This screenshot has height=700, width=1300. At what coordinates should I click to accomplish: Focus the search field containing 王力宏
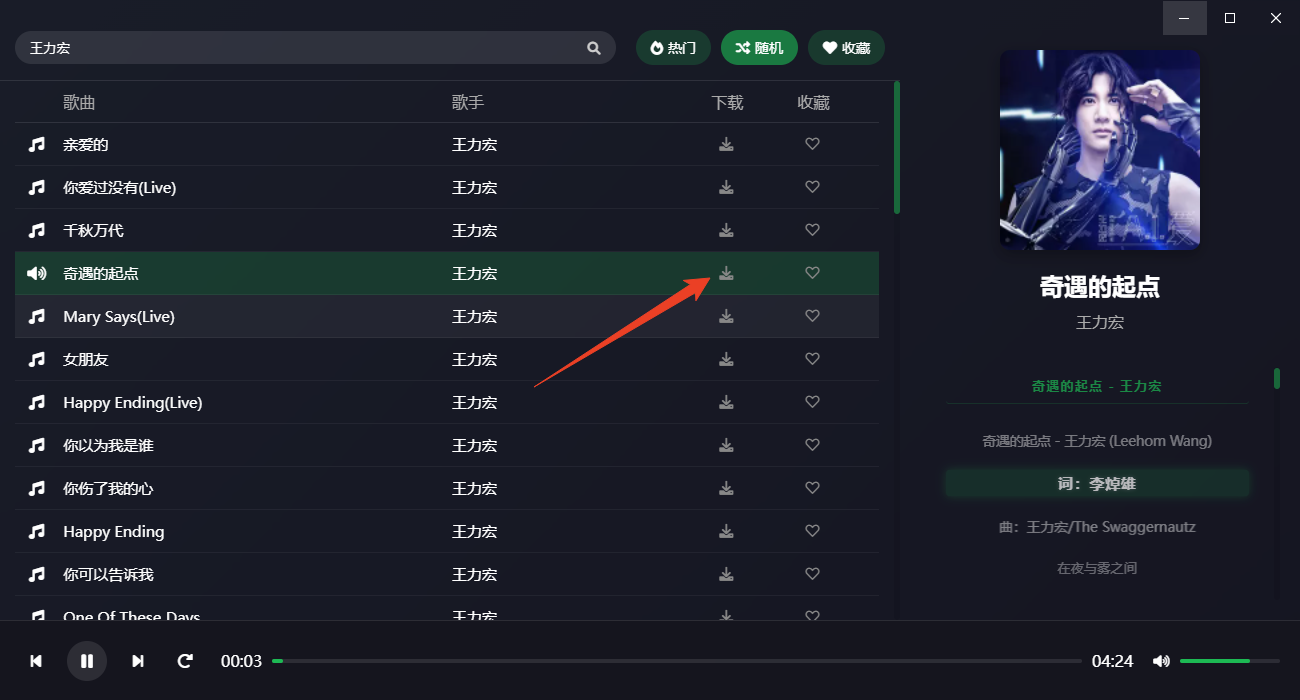300,48
